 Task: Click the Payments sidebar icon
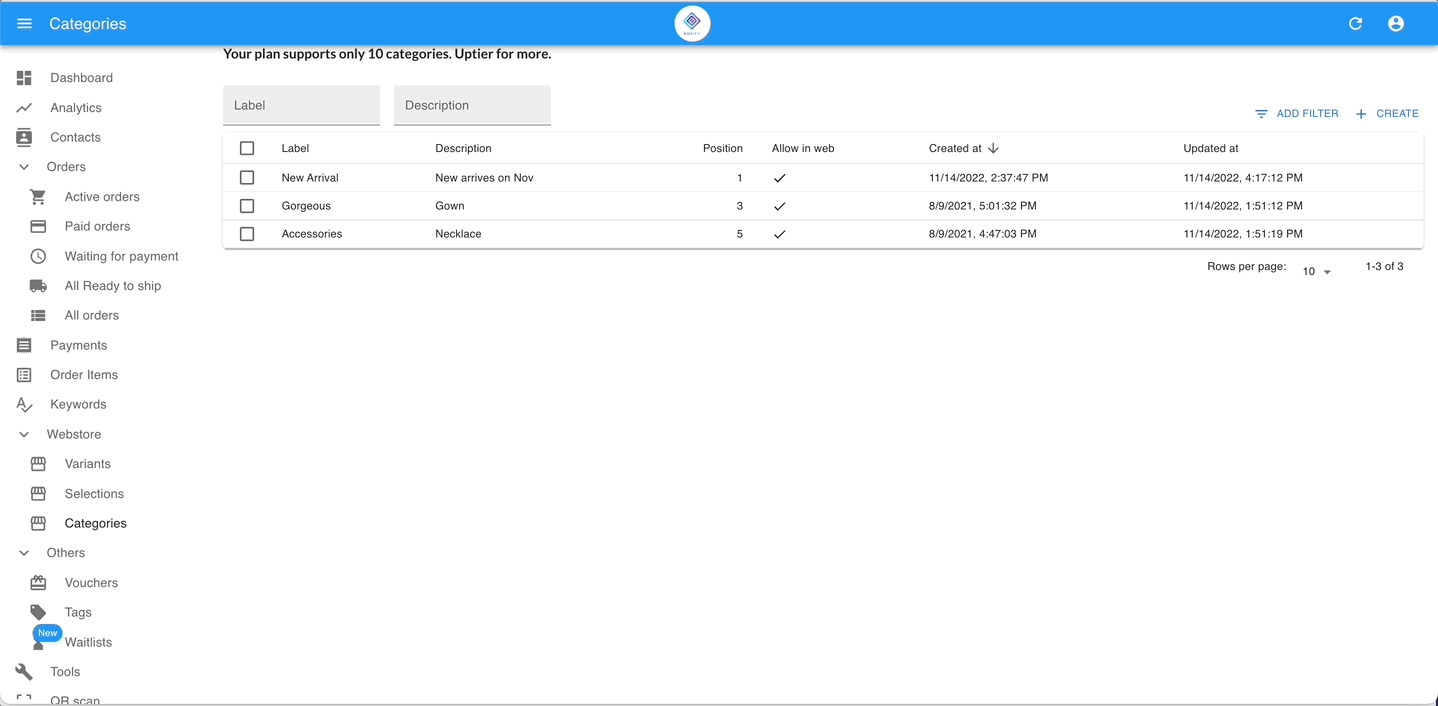tap(23, 345)
